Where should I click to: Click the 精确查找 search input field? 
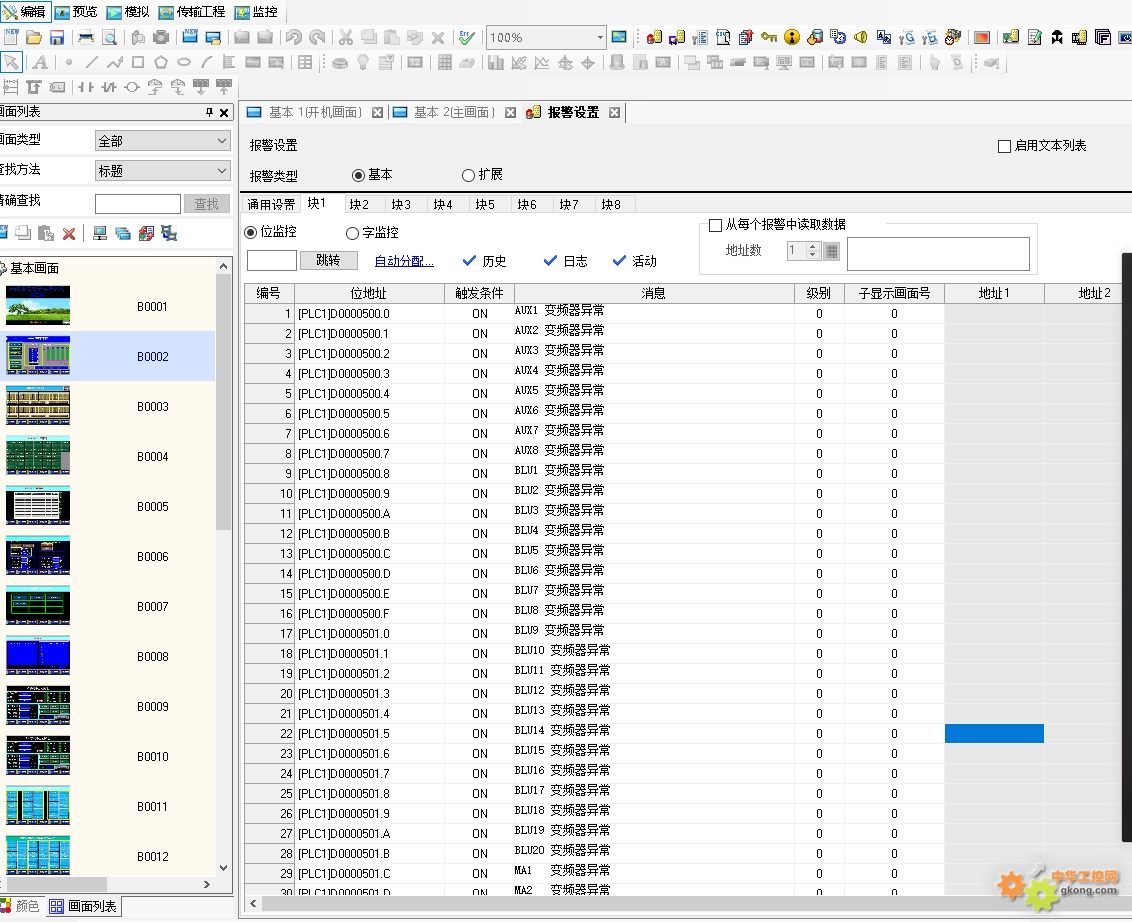point(138,204)
